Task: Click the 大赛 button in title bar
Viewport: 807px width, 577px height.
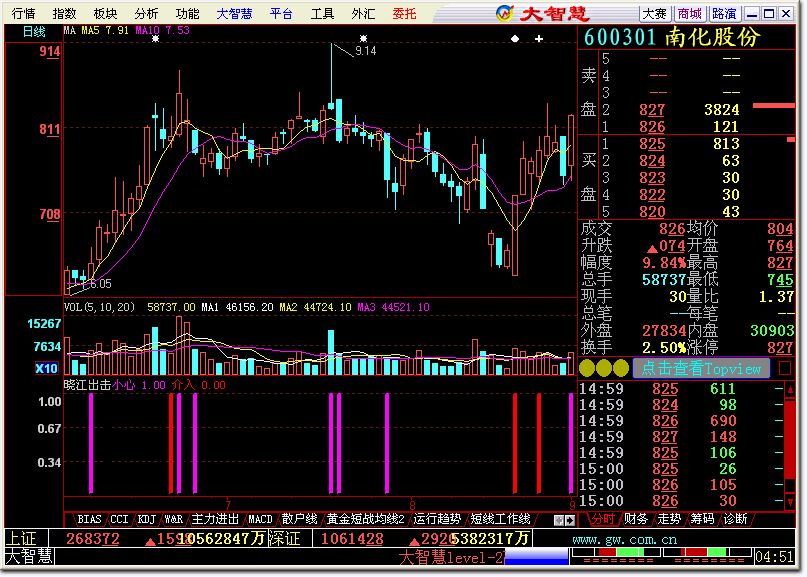Action: click(655, 13)
